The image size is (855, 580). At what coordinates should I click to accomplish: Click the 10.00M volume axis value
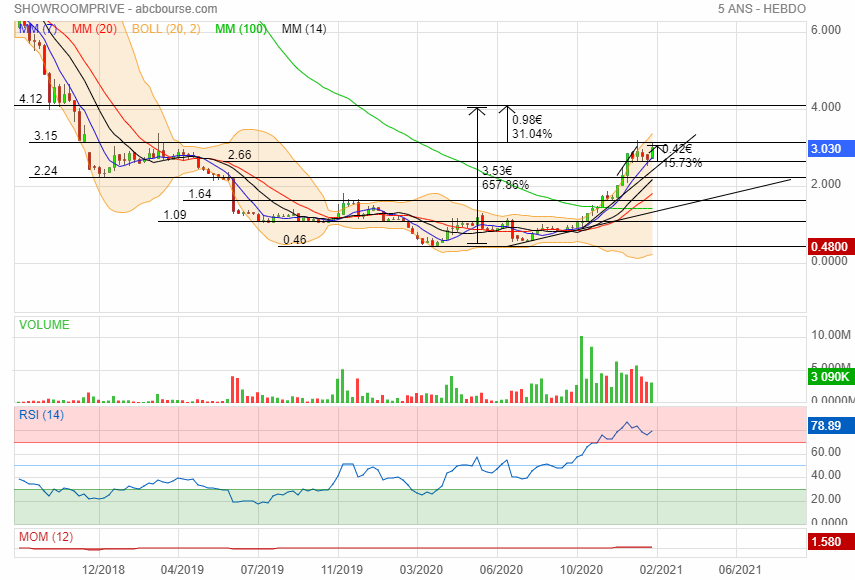[x=831, y=335]
